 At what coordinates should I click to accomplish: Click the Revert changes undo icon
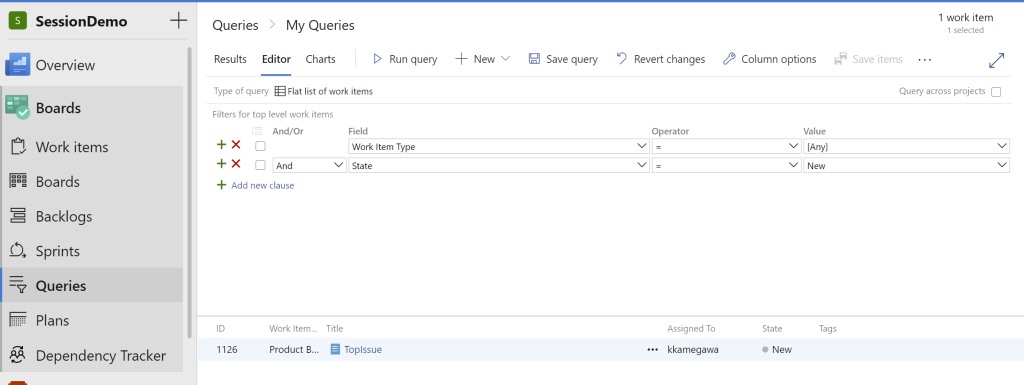pyautogui.click(x=622, y=59)
